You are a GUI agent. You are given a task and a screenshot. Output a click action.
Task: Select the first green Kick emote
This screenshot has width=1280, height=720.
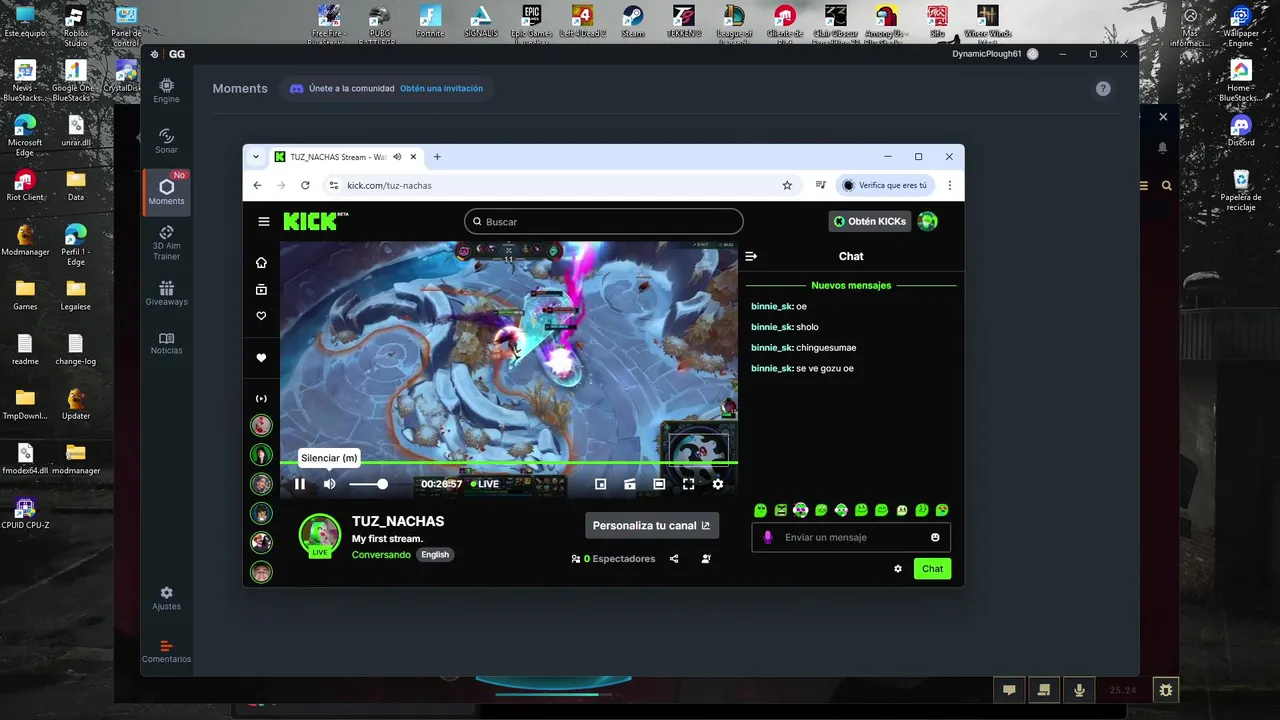click(x=761, y=510)
